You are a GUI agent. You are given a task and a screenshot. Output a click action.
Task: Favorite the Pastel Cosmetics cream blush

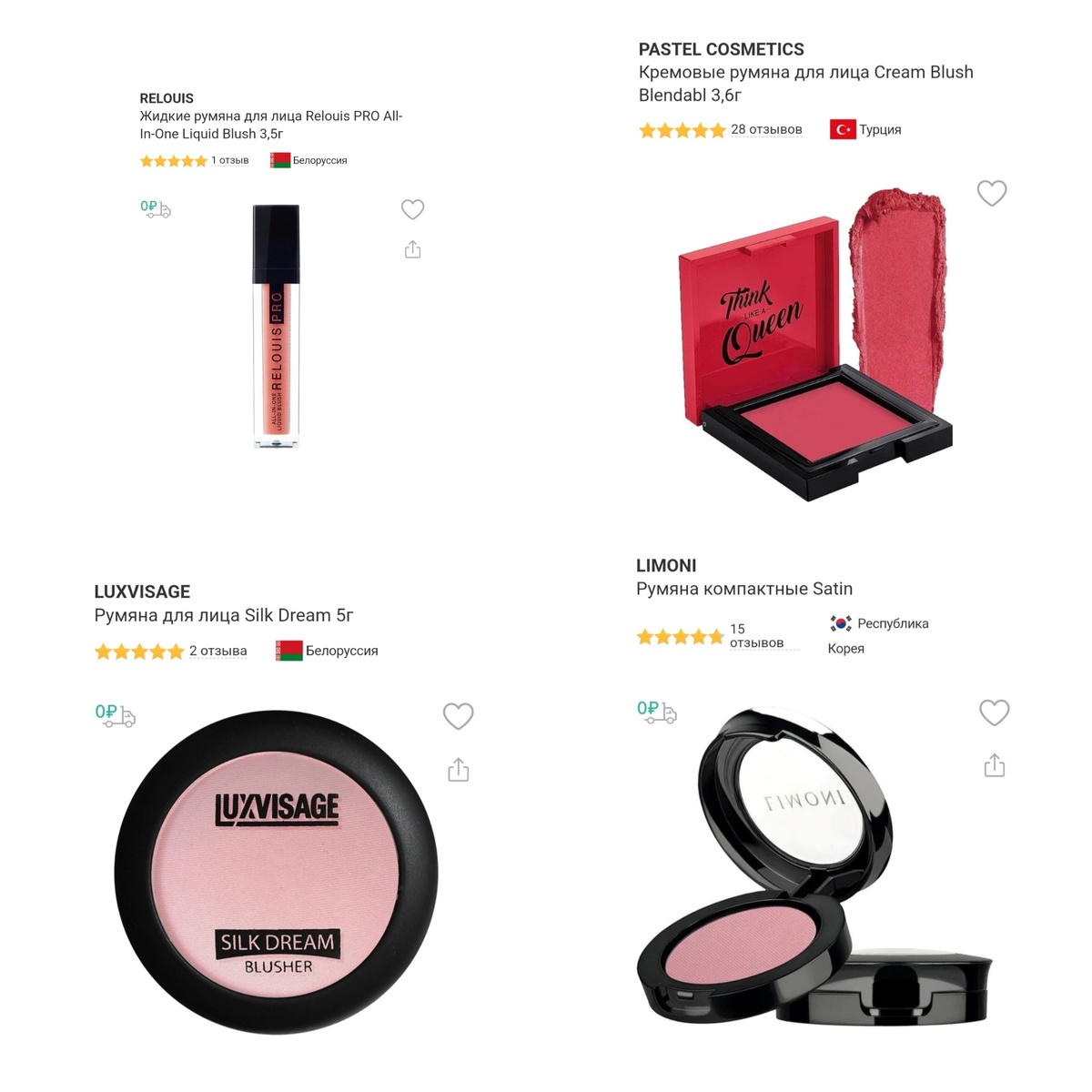pos(992,193)
